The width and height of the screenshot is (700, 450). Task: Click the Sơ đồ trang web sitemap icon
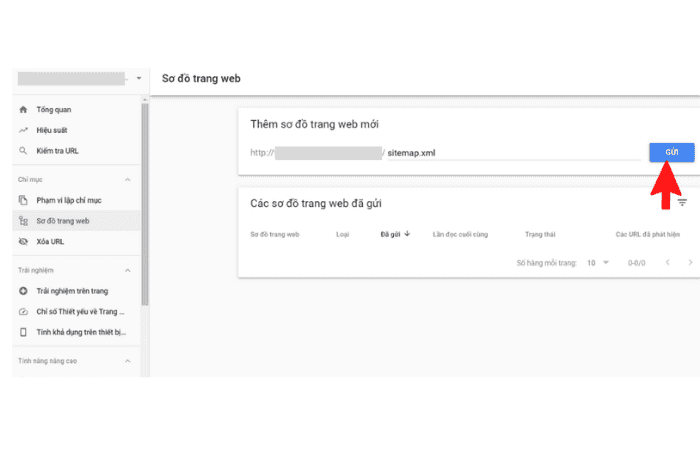(23, 221)
